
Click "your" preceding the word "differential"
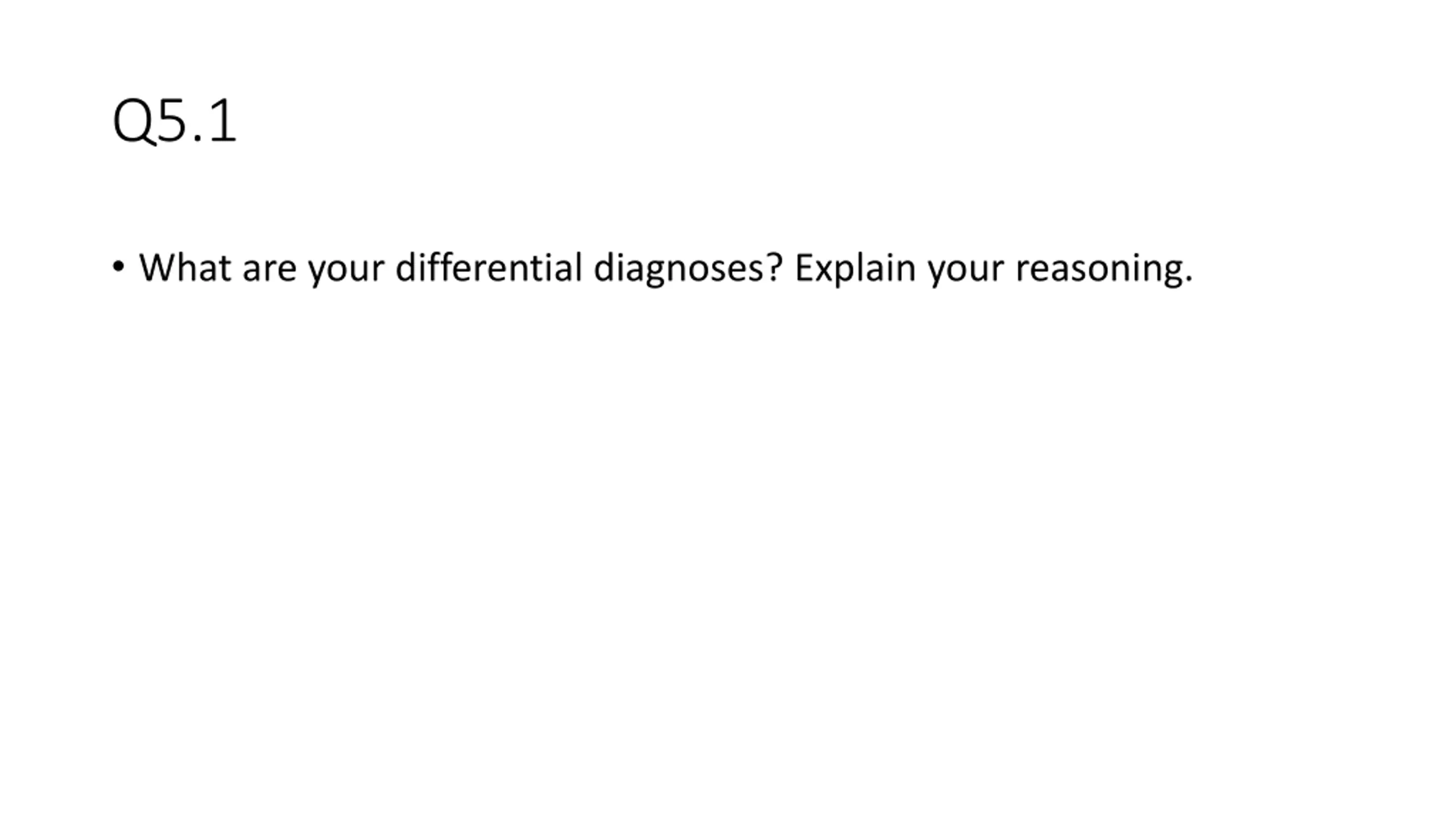click(346, 272)
